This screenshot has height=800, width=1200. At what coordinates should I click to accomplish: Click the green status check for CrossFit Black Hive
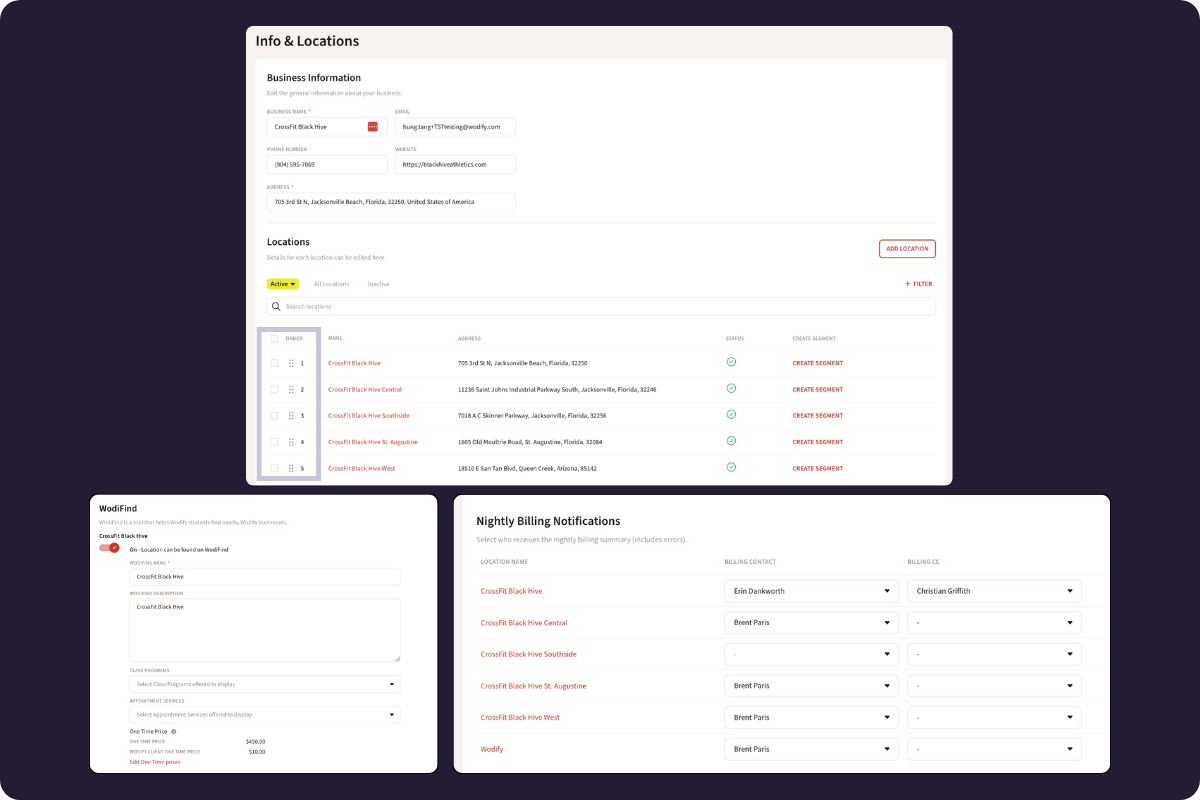731,362
